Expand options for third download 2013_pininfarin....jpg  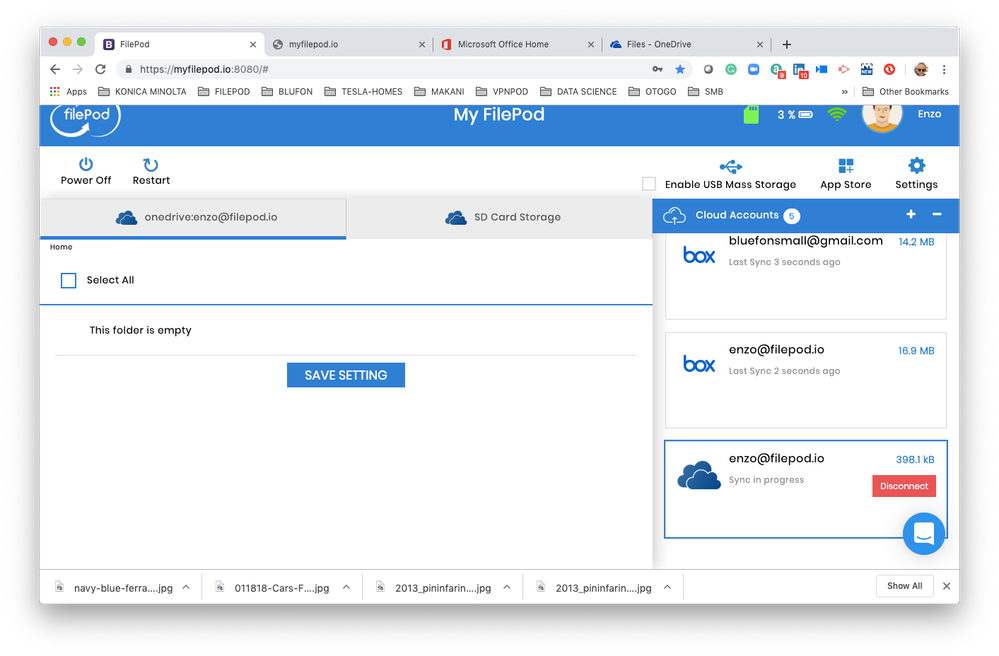click(507, 587)
